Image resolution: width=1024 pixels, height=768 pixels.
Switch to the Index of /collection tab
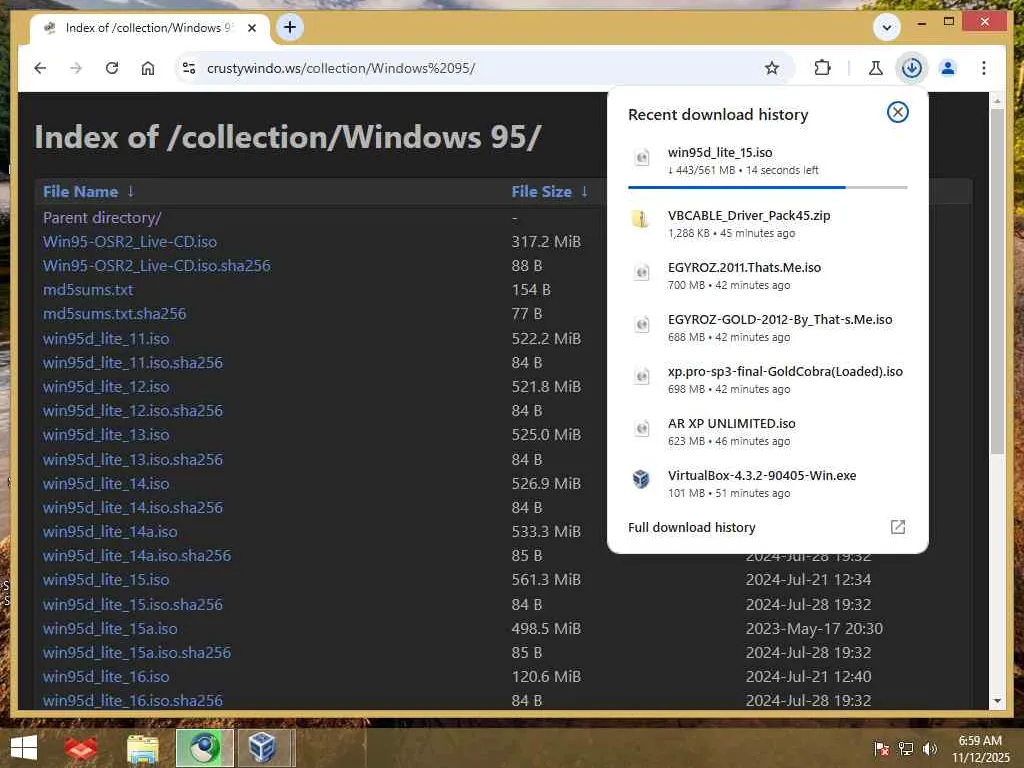tap(150, 28)
